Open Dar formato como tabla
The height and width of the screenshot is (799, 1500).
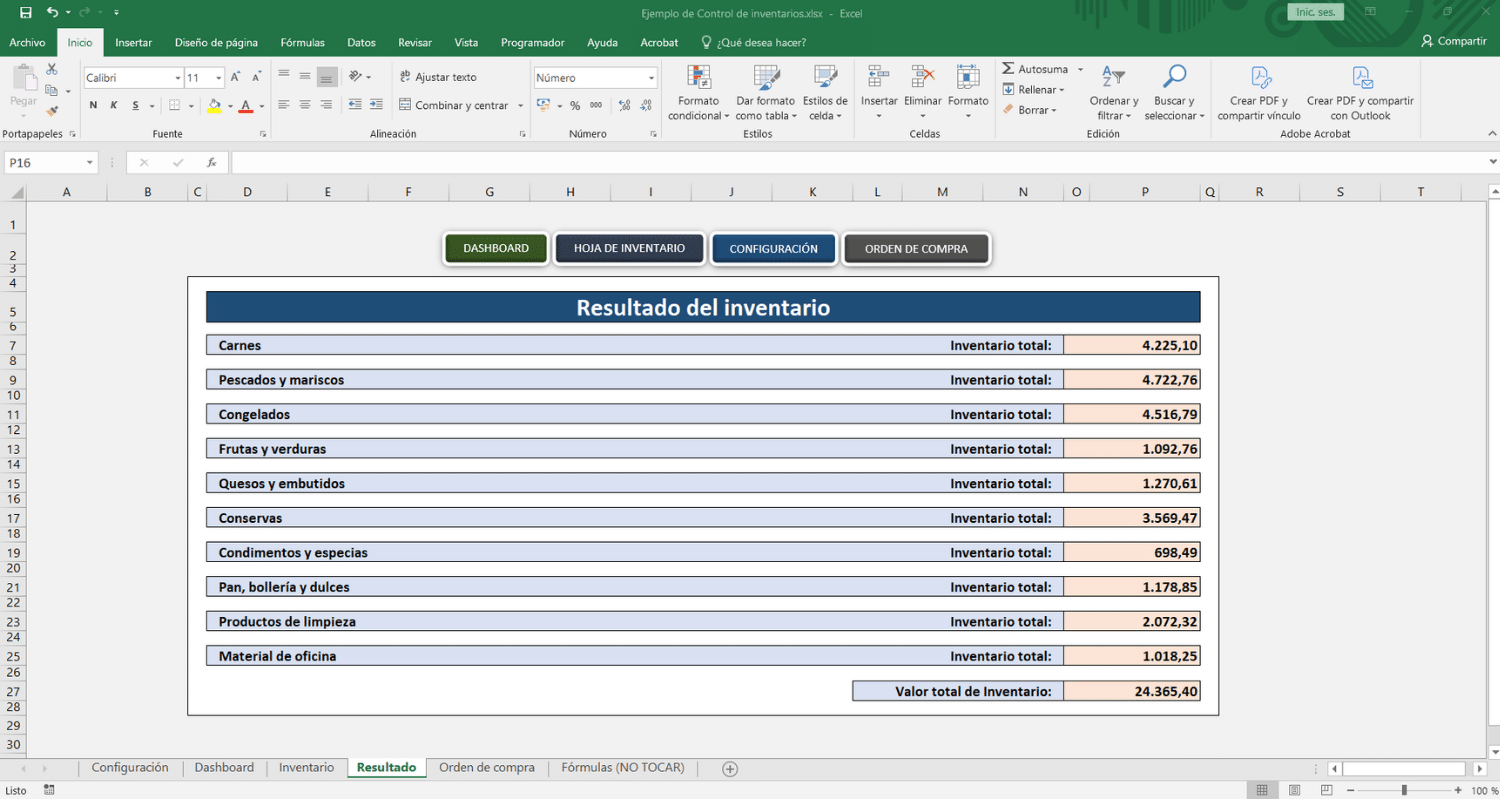click(x=766, y=93)
